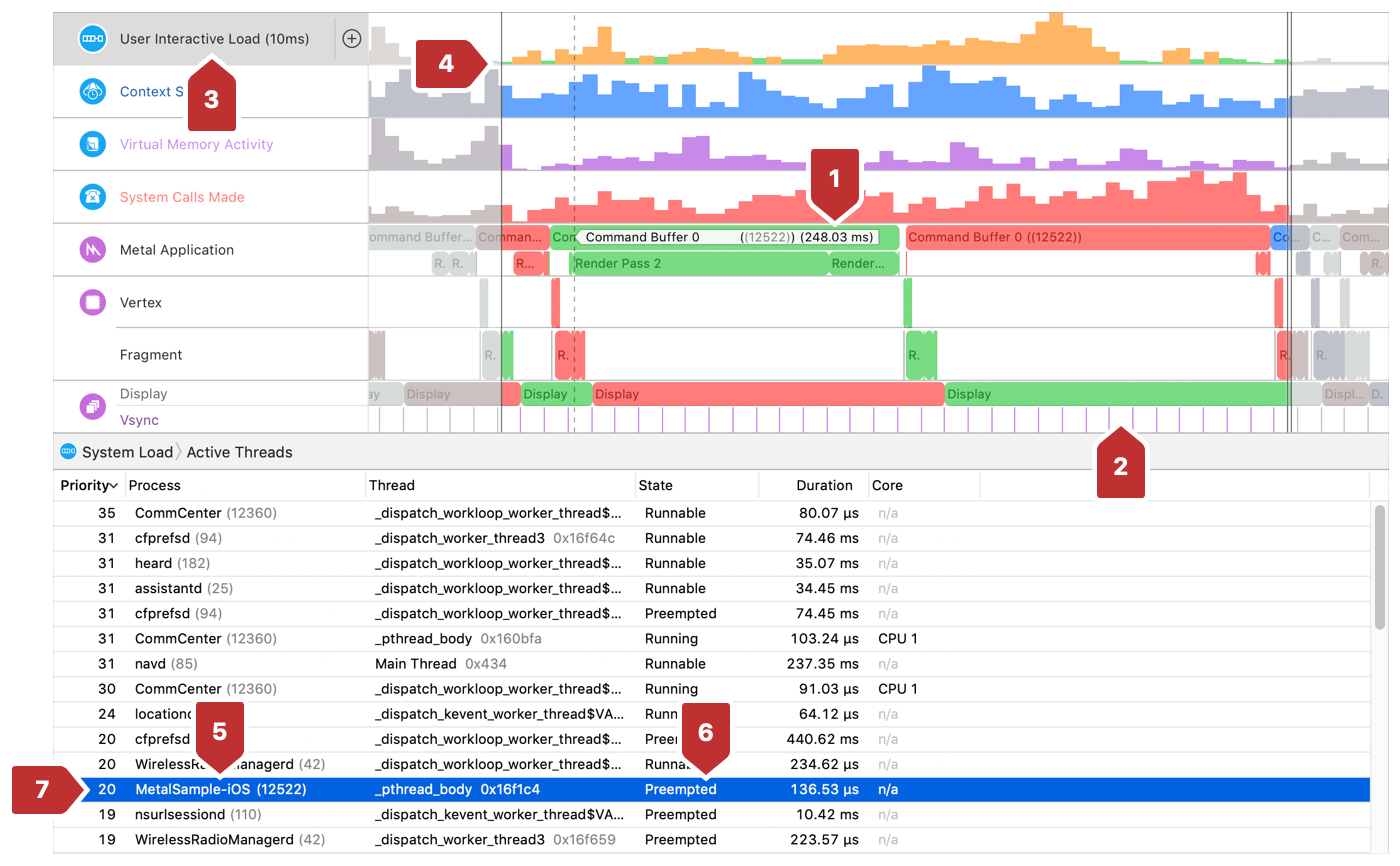
Task: Click the Render Pass 2 green bar
Action: click(698, 264)
